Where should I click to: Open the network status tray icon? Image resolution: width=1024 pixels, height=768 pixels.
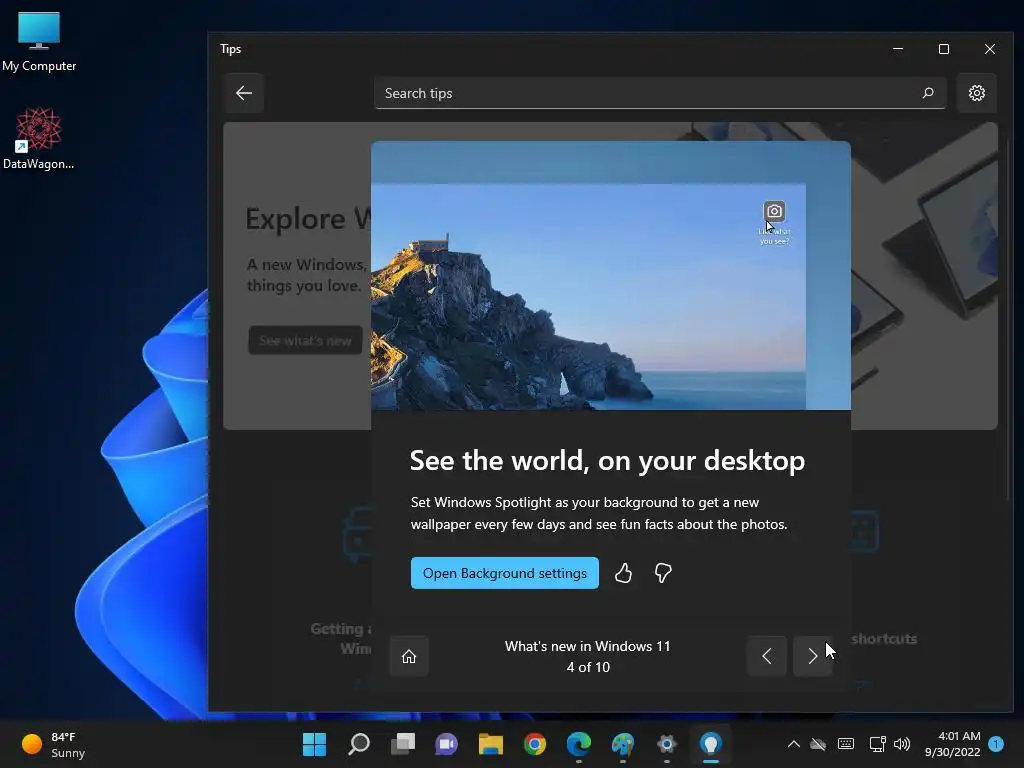coord(877,744)
